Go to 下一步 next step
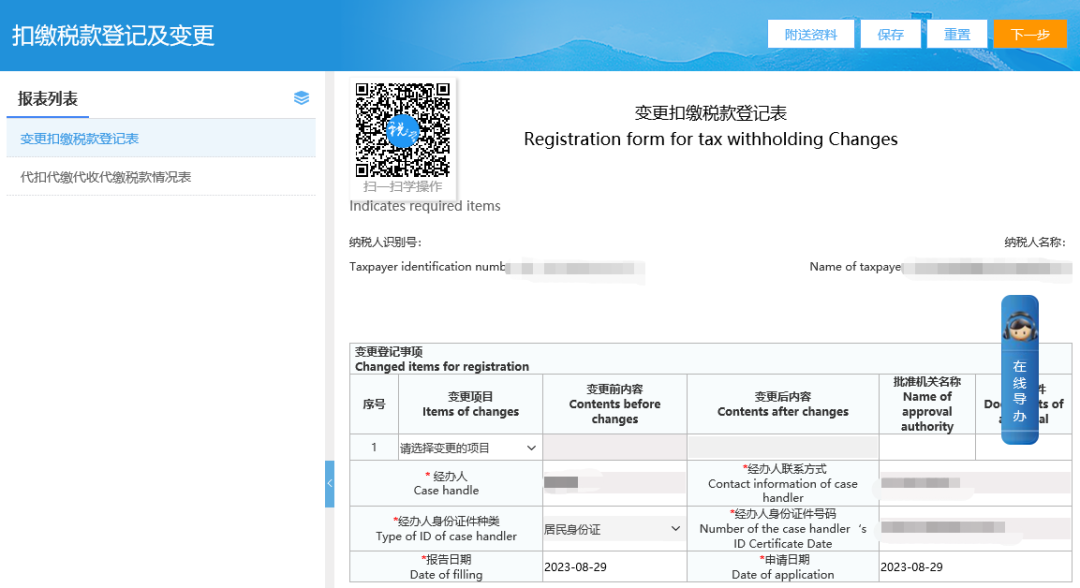The width and height of the screenshot is (1080, 588). [x=1030, y=34]
